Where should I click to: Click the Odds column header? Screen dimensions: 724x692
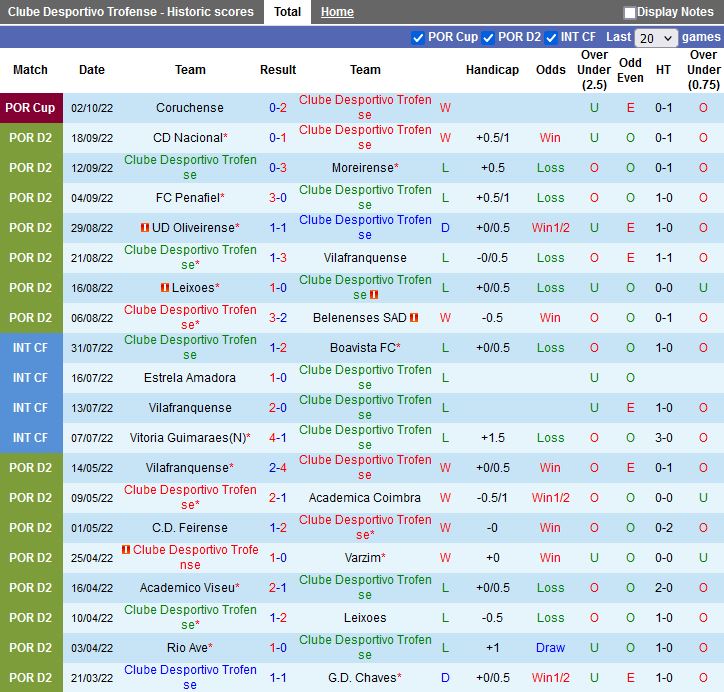tap(550, 70)
